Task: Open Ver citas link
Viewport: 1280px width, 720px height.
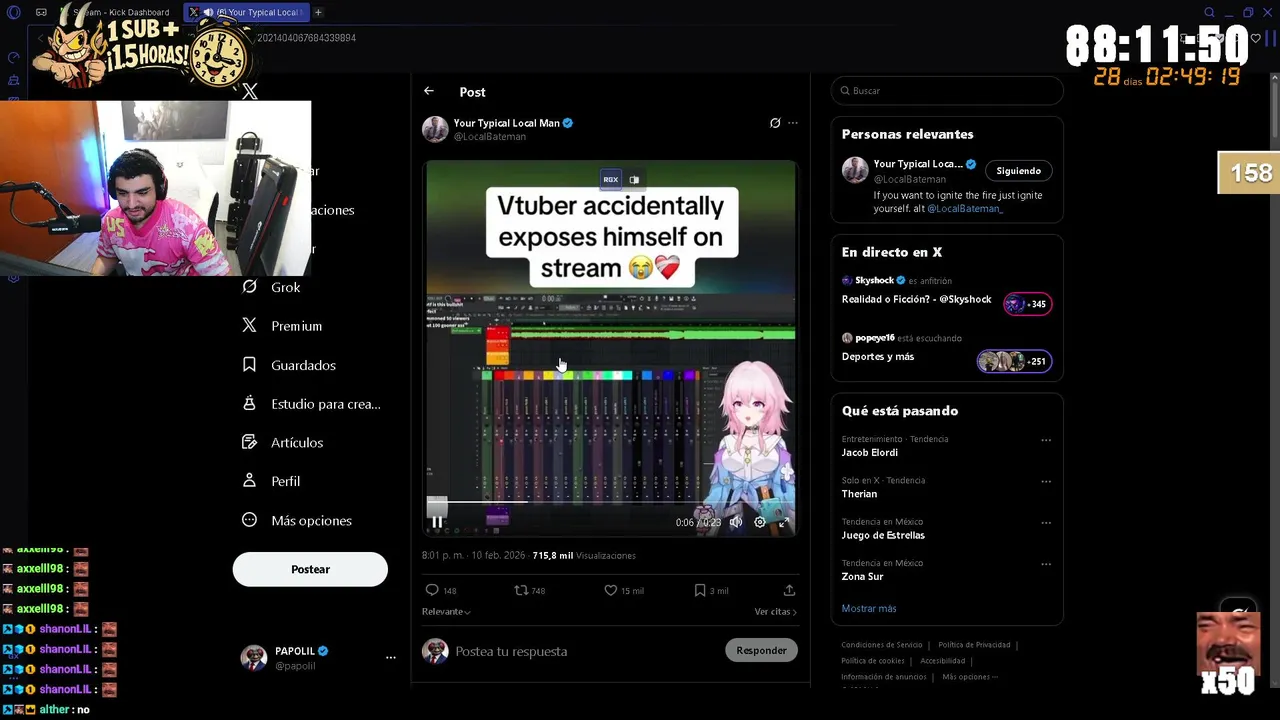Action: point(775,611)
